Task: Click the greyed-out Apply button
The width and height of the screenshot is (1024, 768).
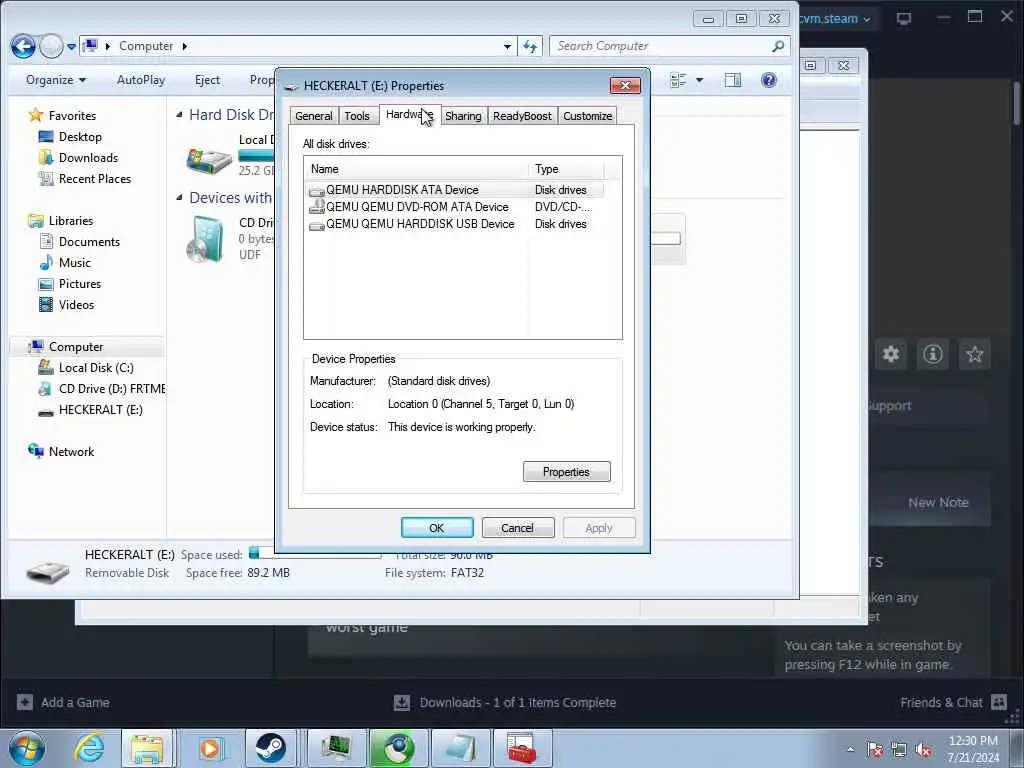Action: click(x=599, y=528)
